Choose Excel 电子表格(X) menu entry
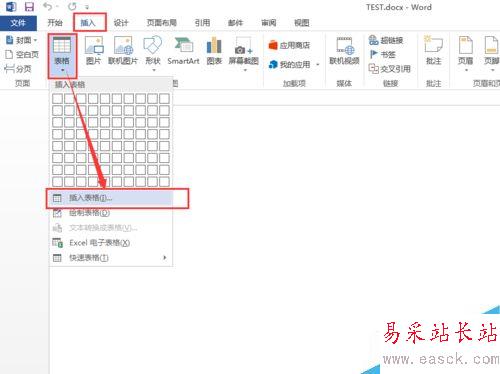 coord(111,243)
